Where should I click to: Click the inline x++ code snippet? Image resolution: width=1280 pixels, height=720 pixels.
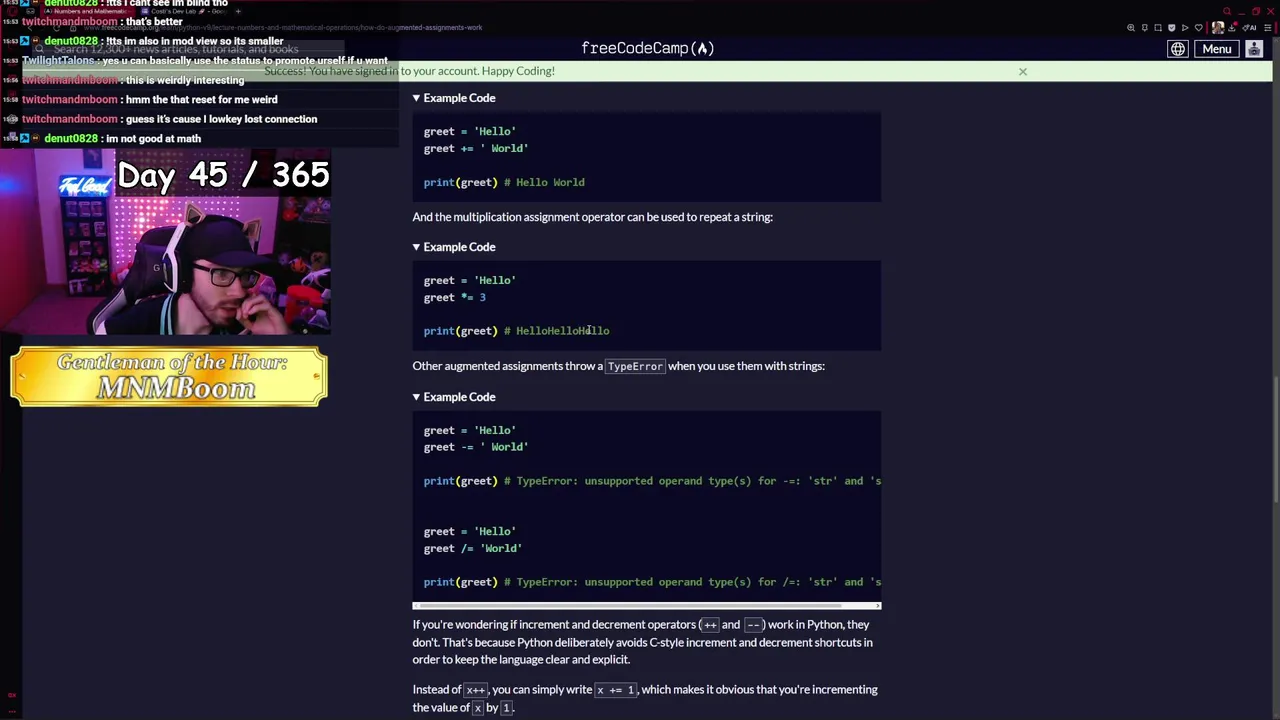pyautogui.click(x=475, y=690)
